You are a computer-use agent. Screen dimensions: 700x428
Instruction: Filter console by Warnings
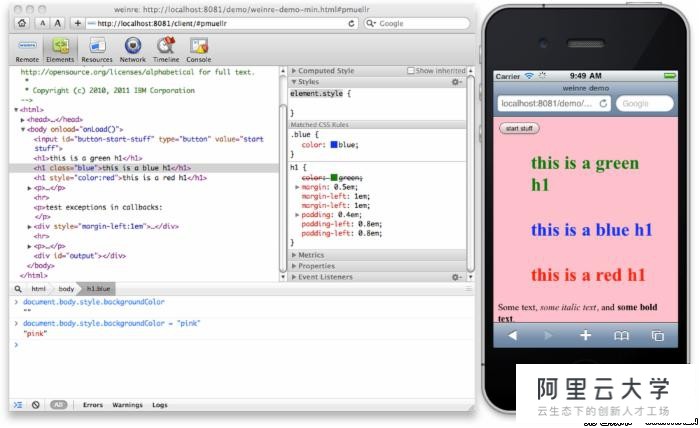pos(127,405)
